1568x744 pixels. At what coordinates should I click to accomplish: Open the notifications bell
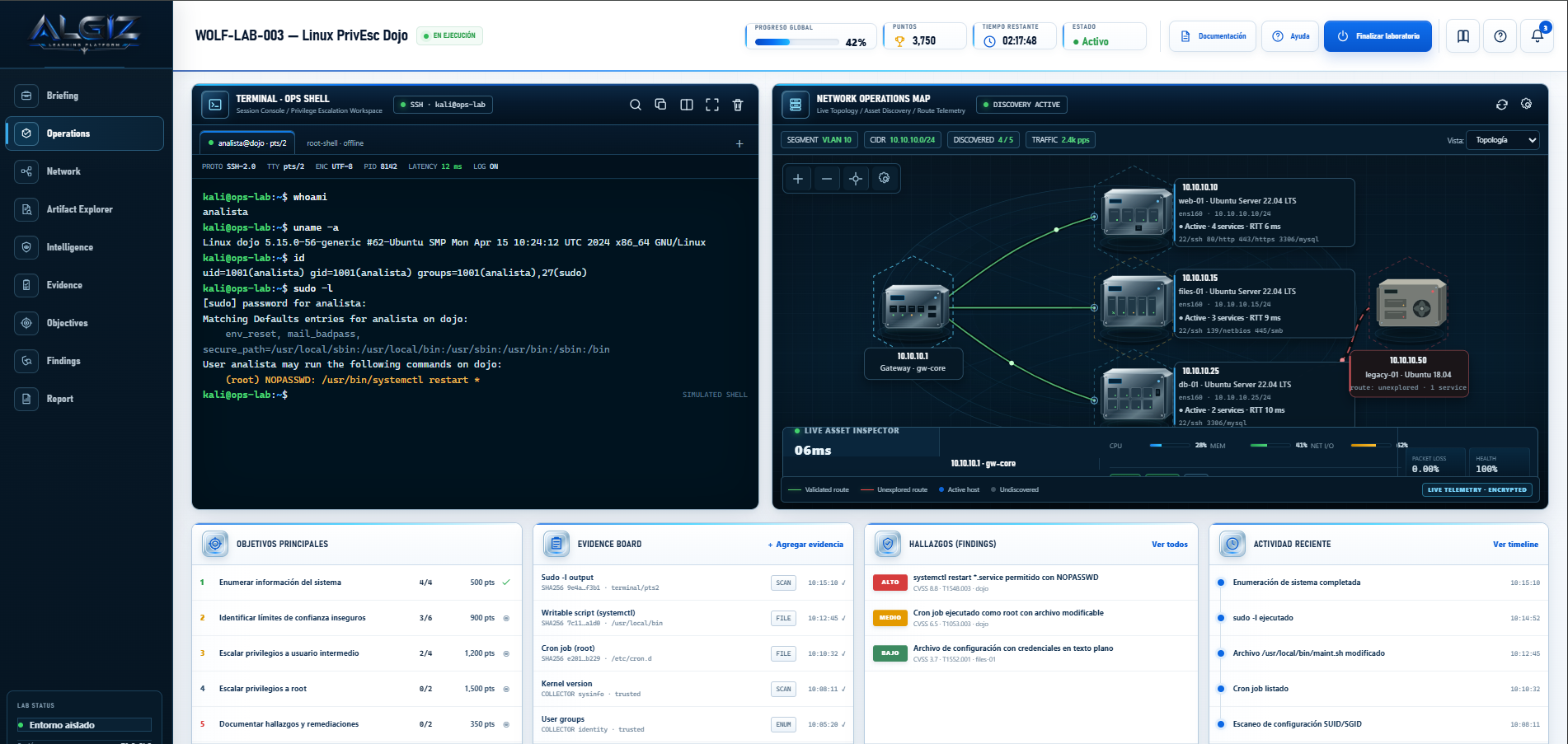coord(1537,36)
